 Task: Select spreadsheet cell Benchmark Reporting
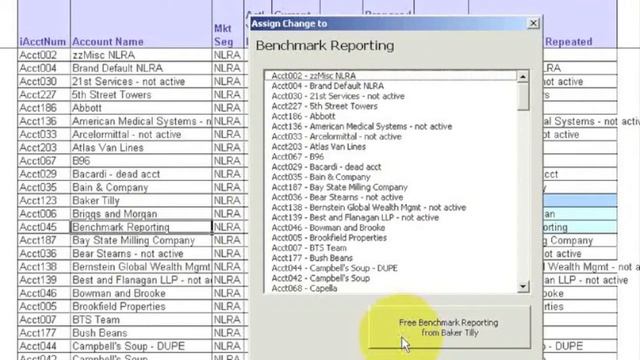click(x=141, y=227)
